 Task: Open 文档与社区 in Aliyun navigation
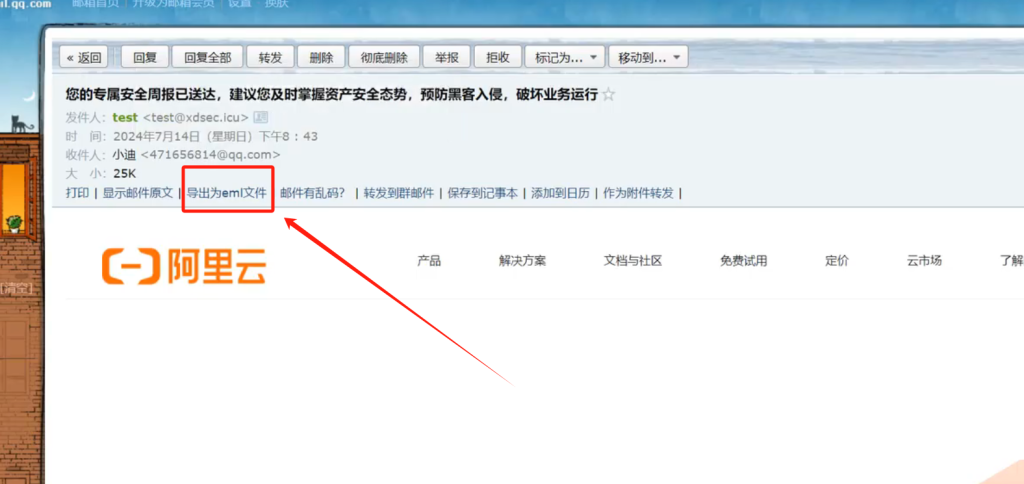(633, 261)
